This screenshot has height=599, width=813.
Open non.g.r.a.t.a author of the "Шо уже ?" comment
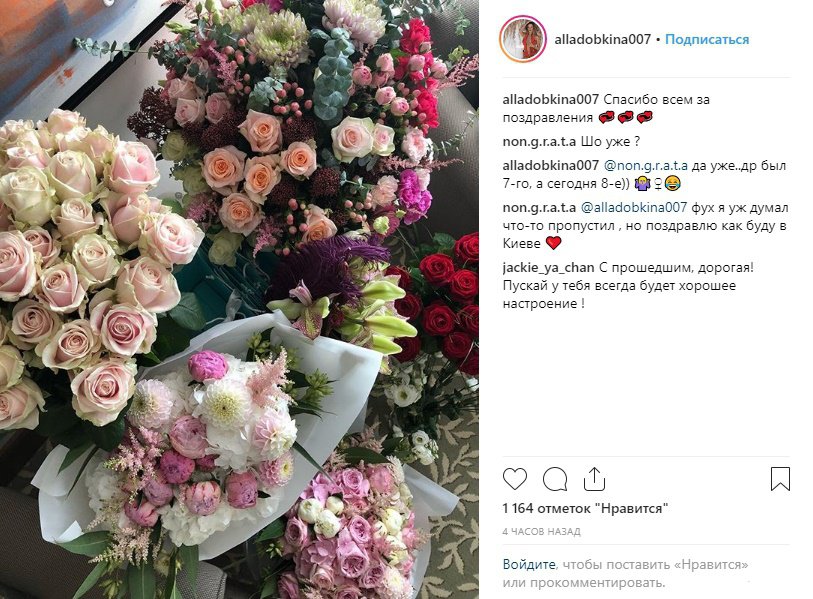pos(539,142)
